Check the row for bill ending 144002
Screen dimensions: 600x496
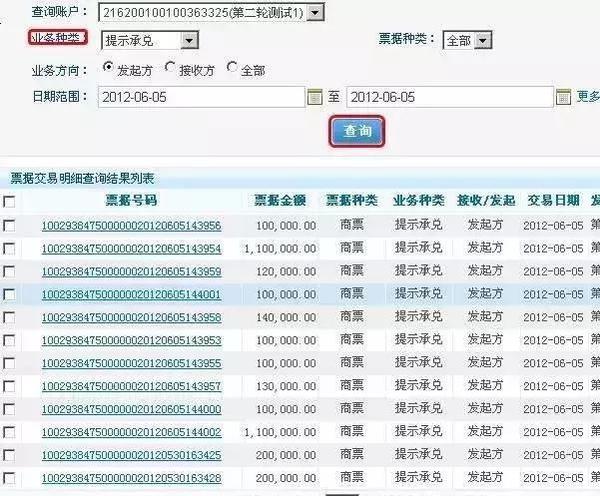9,432
